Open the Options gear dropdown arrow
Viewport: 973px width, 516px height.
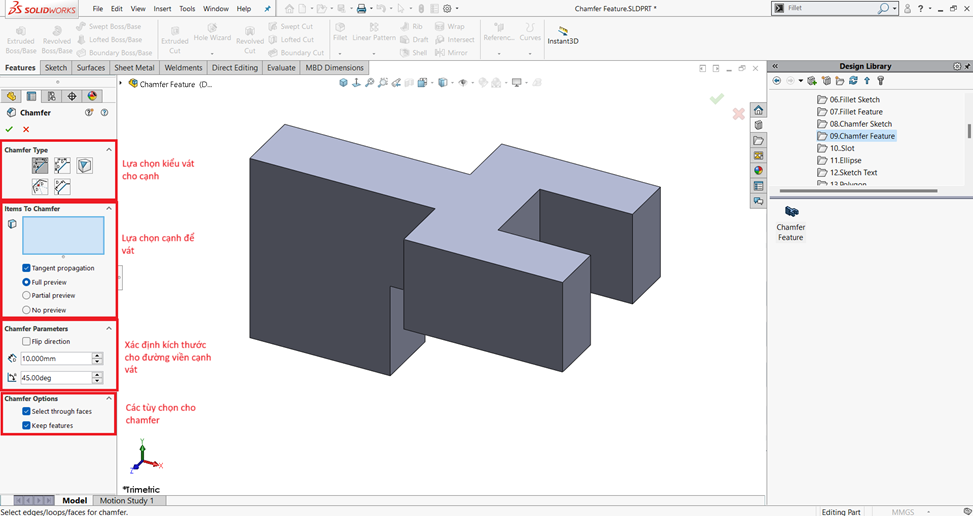[457, 9]
